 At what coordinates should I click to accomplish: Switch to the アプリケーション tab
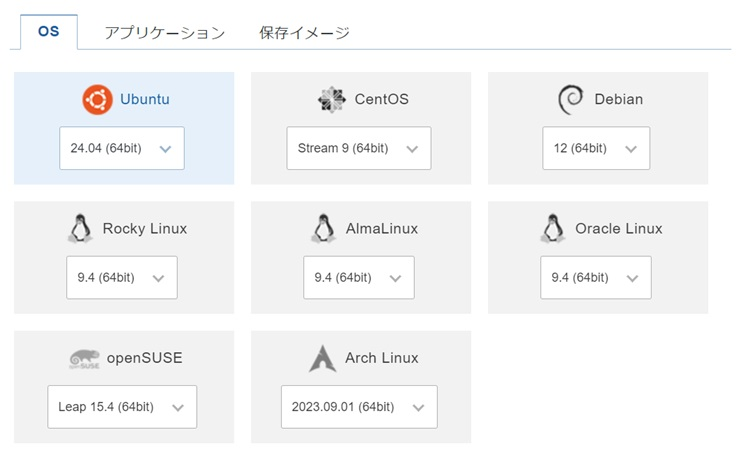pyautogui.click(x=164, y=33)
